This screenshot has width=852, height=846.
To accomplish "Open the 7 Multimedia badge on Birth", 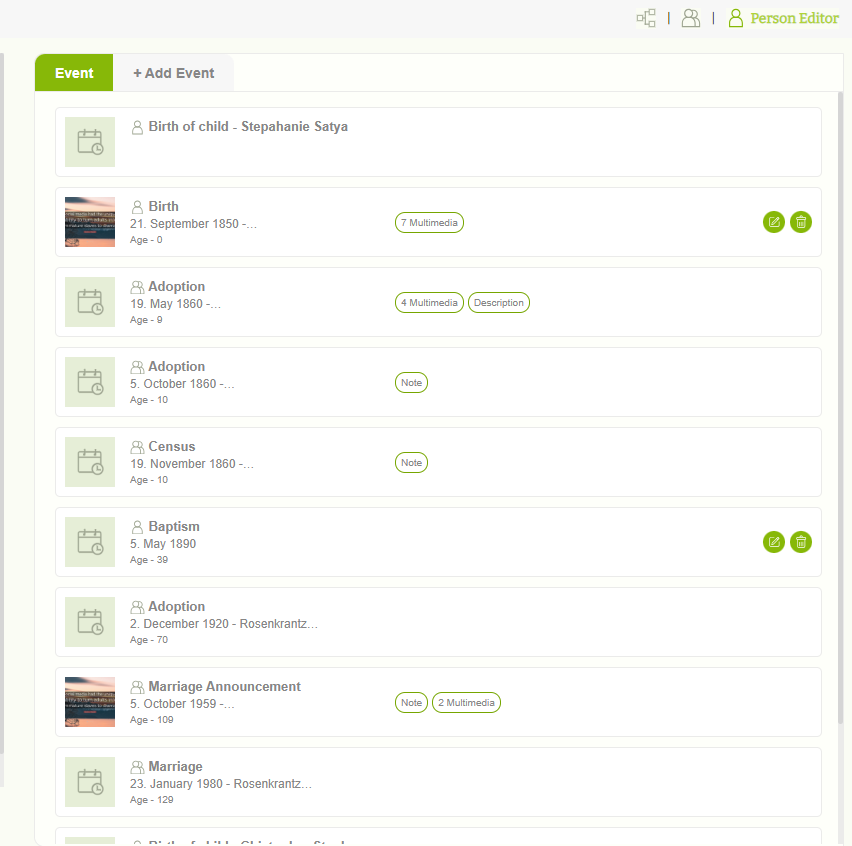I will point(429,222).
